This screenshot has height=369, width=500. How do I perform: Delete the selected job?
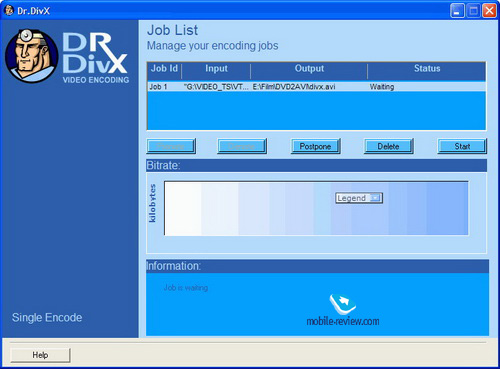tap(388, 146)
